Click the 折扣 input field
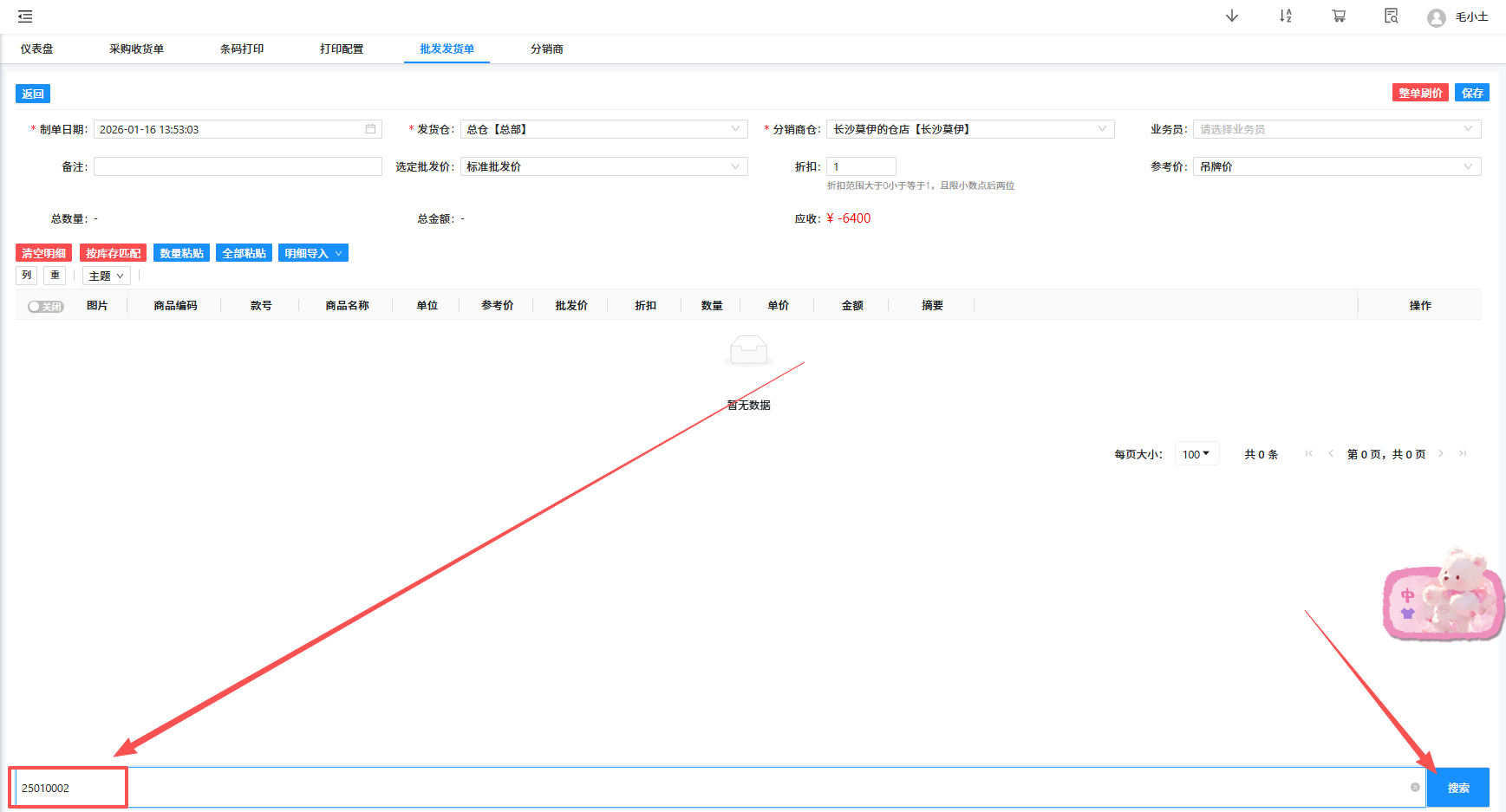Screen dimensions: 1506x812 click(860, 166)
